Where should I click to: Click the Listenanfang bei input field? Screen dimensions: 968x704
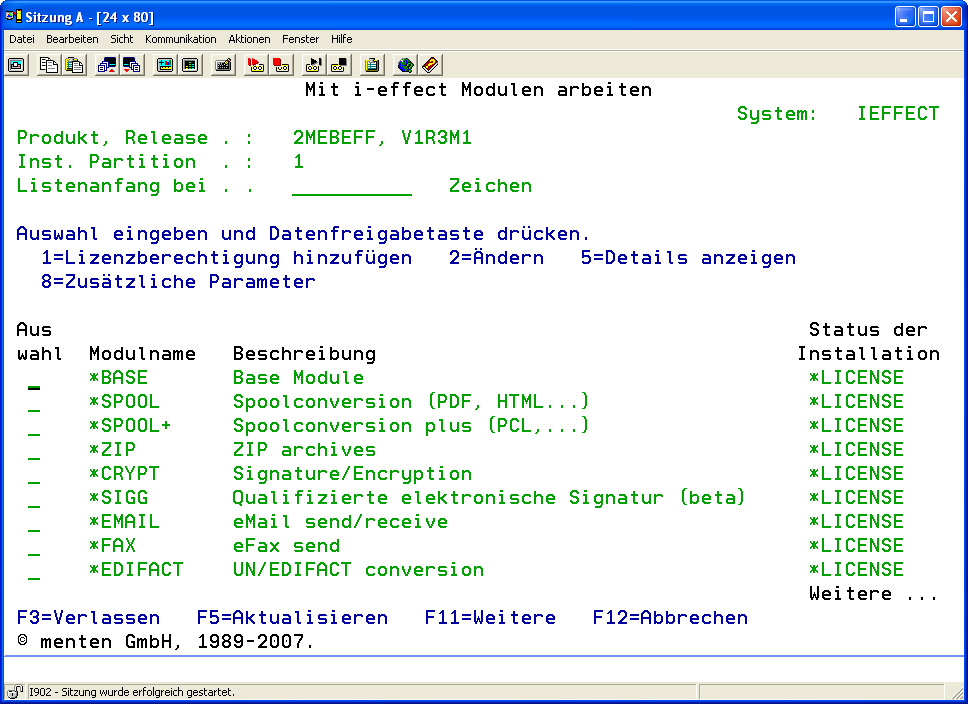351,186
